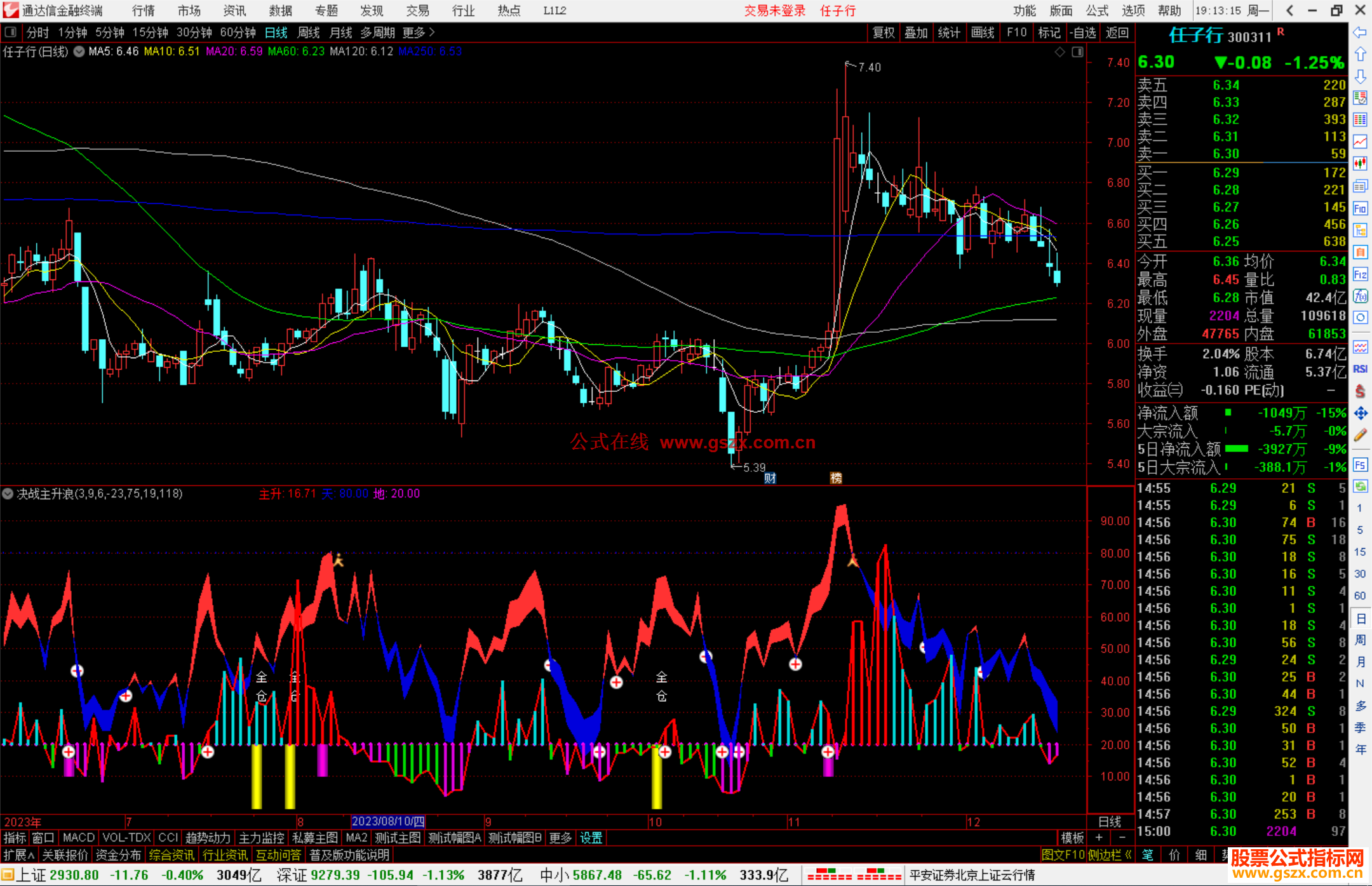The height and width of the screenshot is (886, 1372).
Task: Click the 复权 button
Action: tap(883, 32)
